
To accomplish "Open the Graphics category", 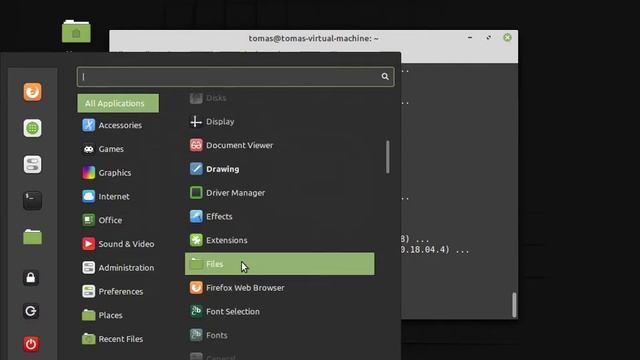I will click(118, 173).
